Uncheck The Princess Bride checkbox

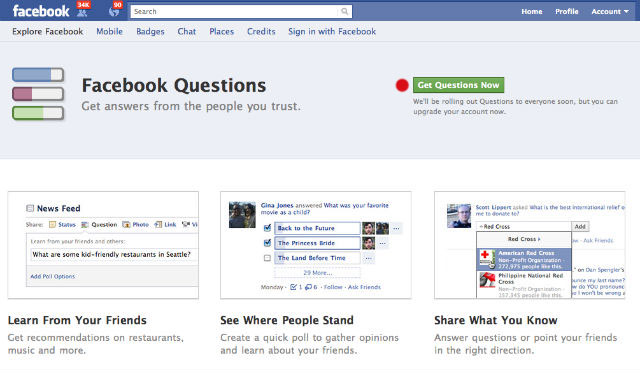pyautogui.click(x=267, y=243)
